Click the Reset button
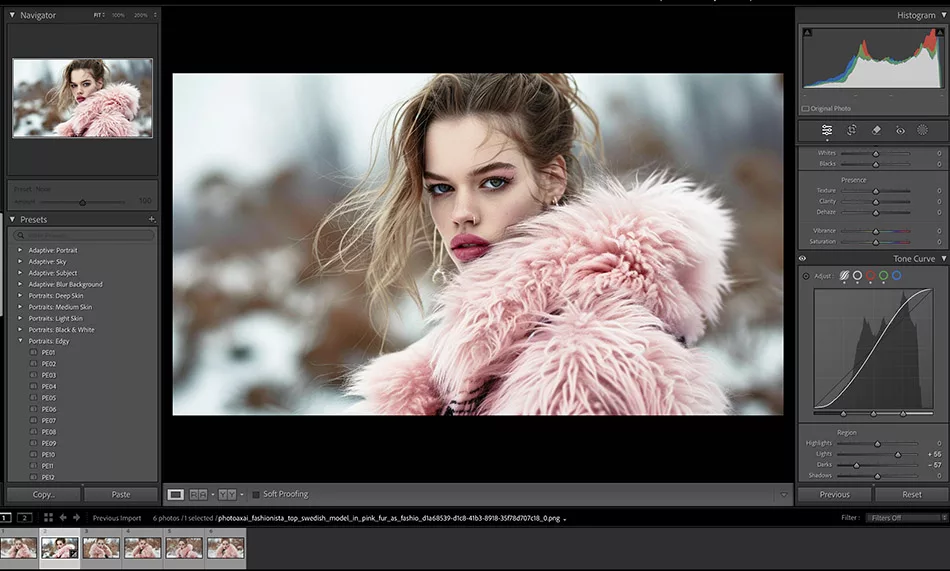This screenshot has width=950, height=571. click(x=911, y=495)
